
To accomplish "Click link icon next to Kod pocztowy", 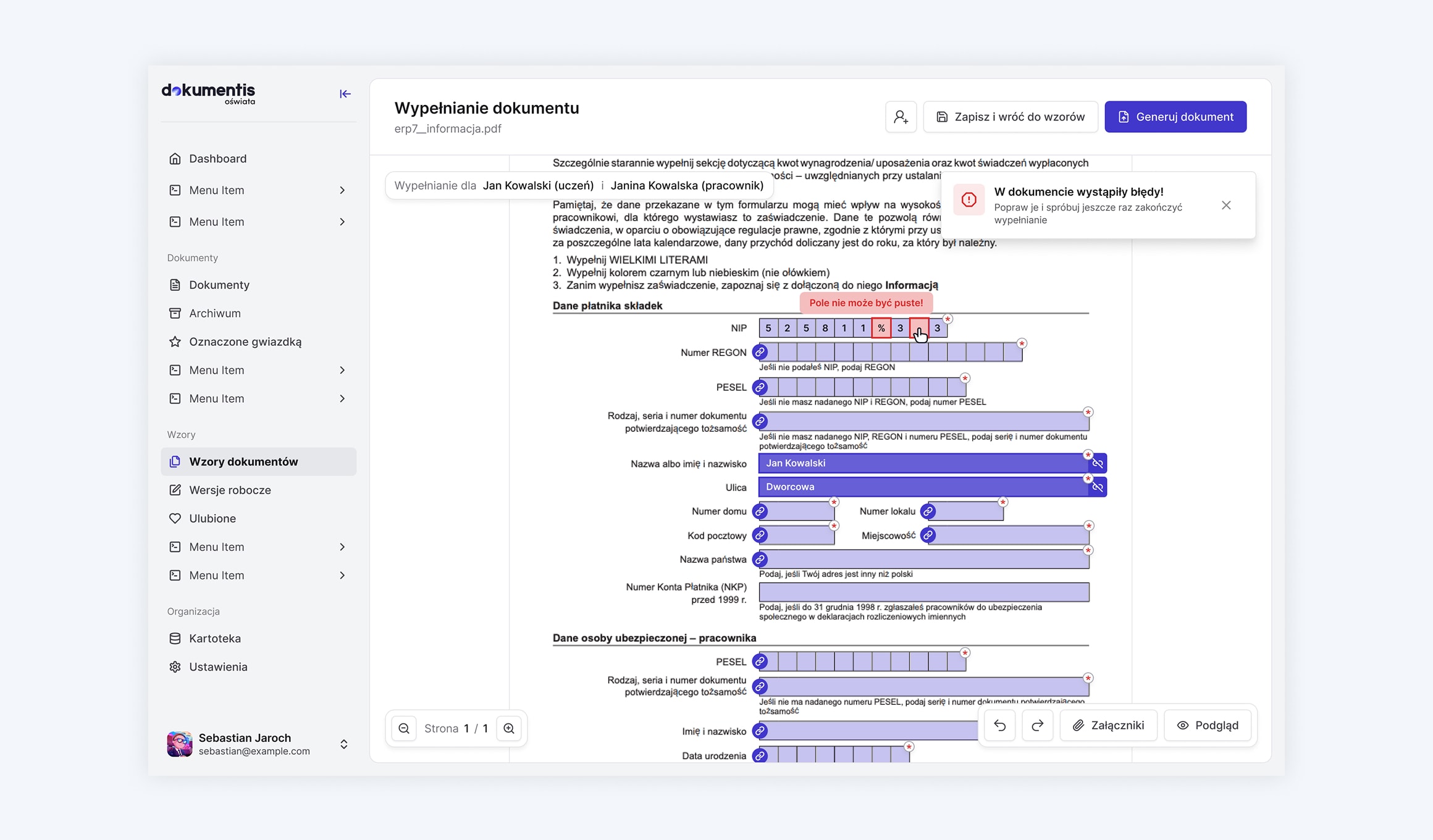I will pos(760,535).
